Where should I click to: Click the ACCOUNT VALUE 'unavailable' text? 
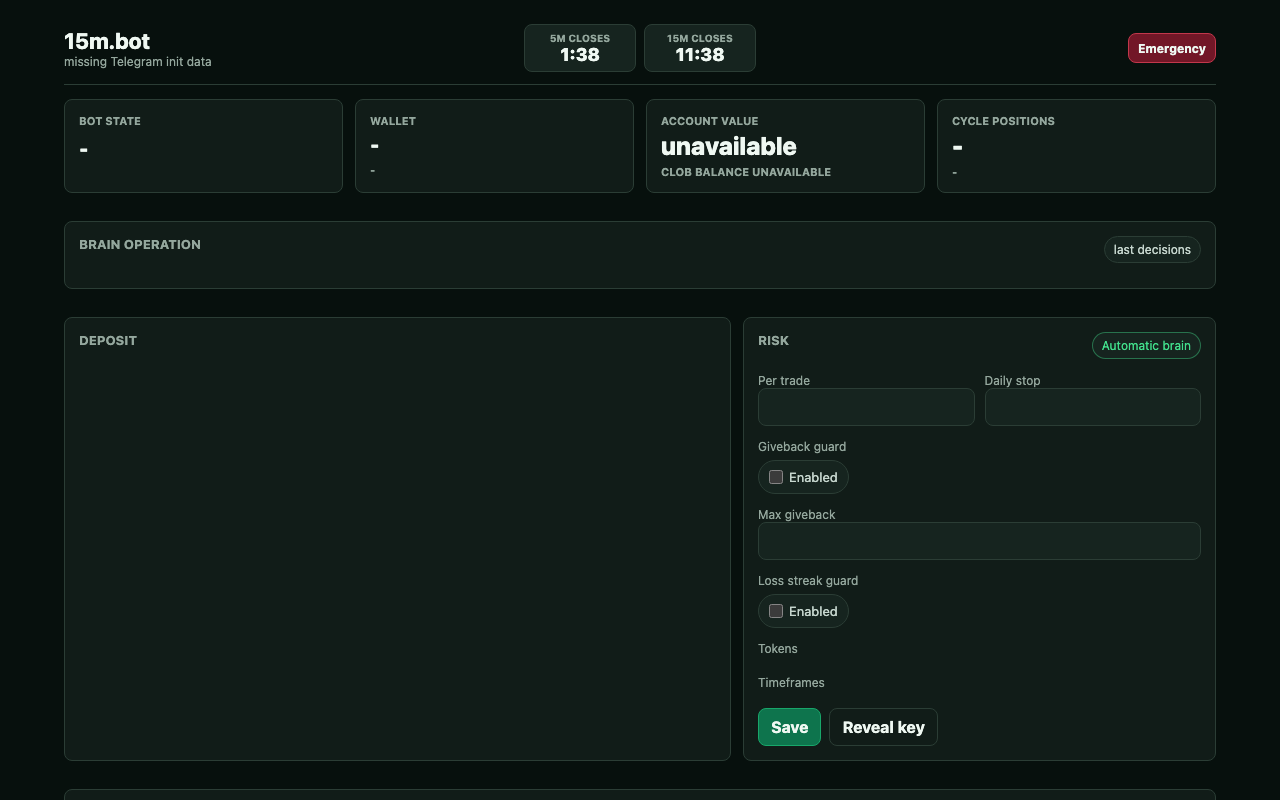[729, 146]
